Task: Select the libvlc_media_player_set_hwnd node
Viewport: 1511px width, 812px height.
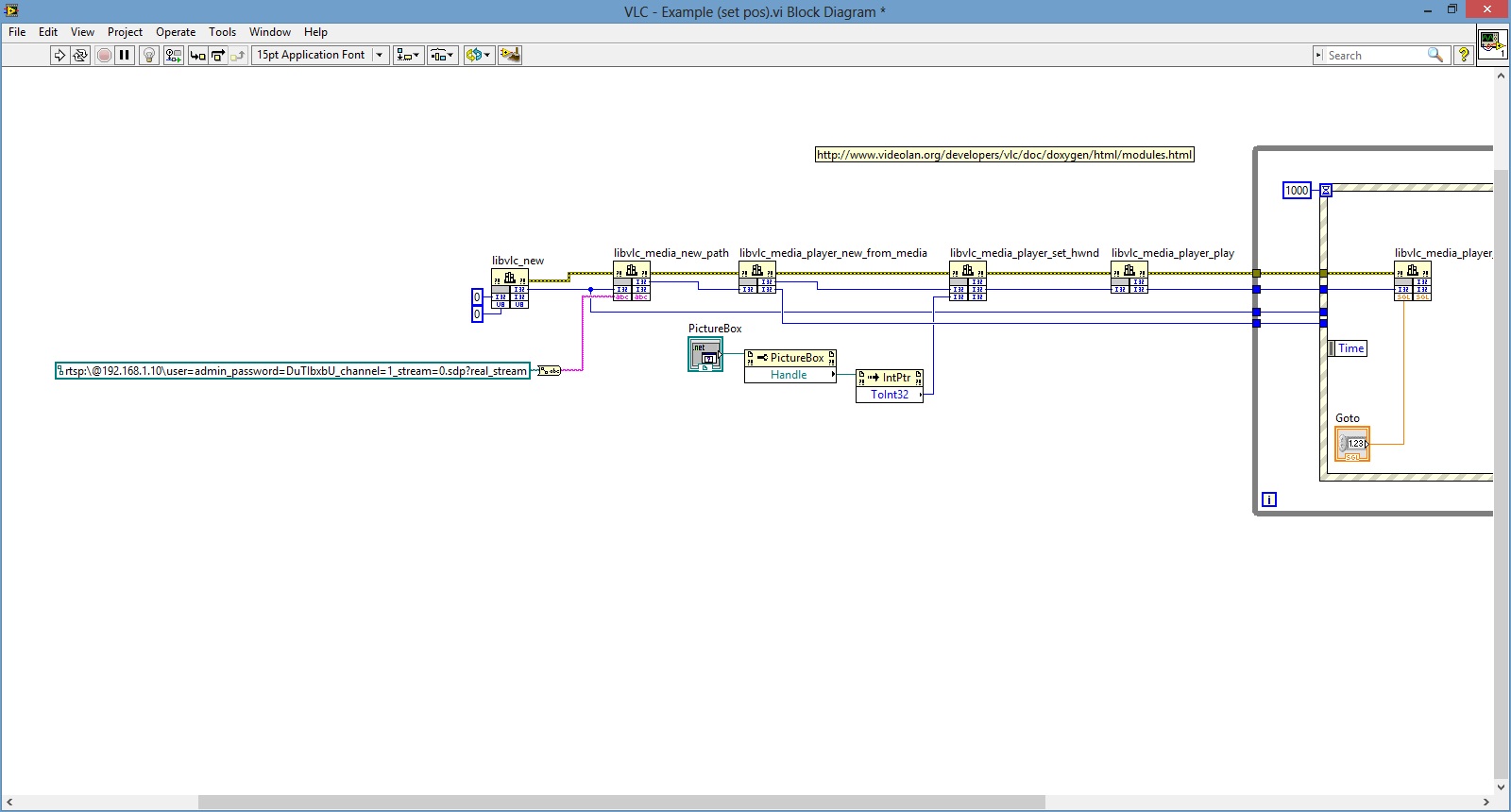Action: click(968, 281)
